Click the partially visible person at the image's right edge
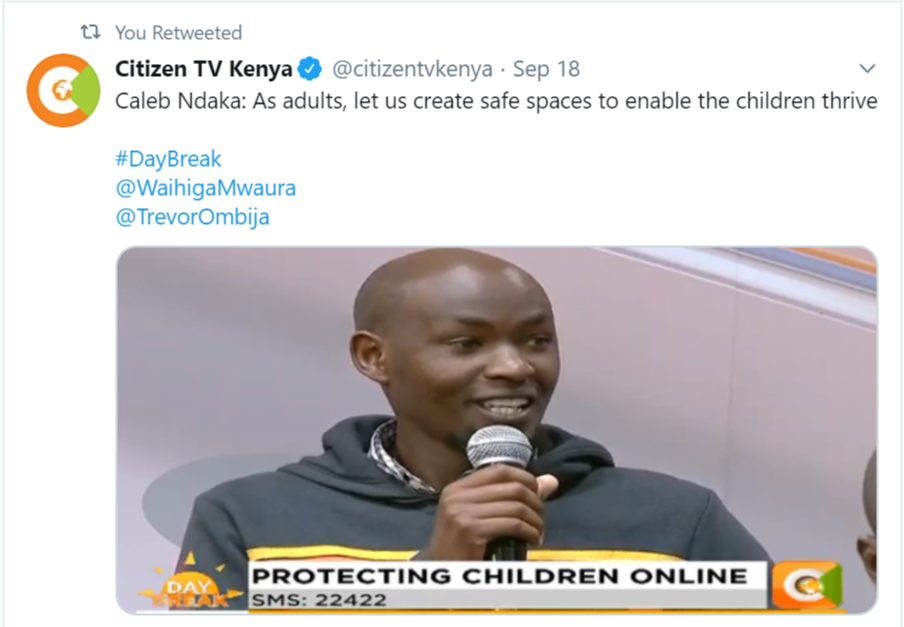This screenshot has height=627, width=904. point(867,519)
